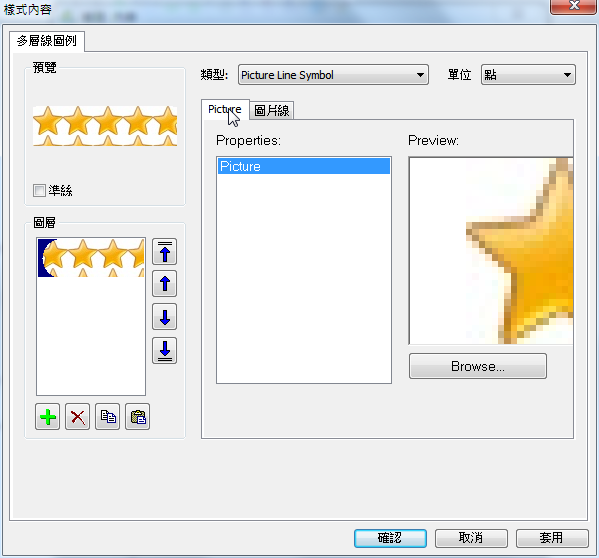Add new layer with green plus icon
Image resolution: width=599 pixels, height=558 pixels.
point(47,417)
